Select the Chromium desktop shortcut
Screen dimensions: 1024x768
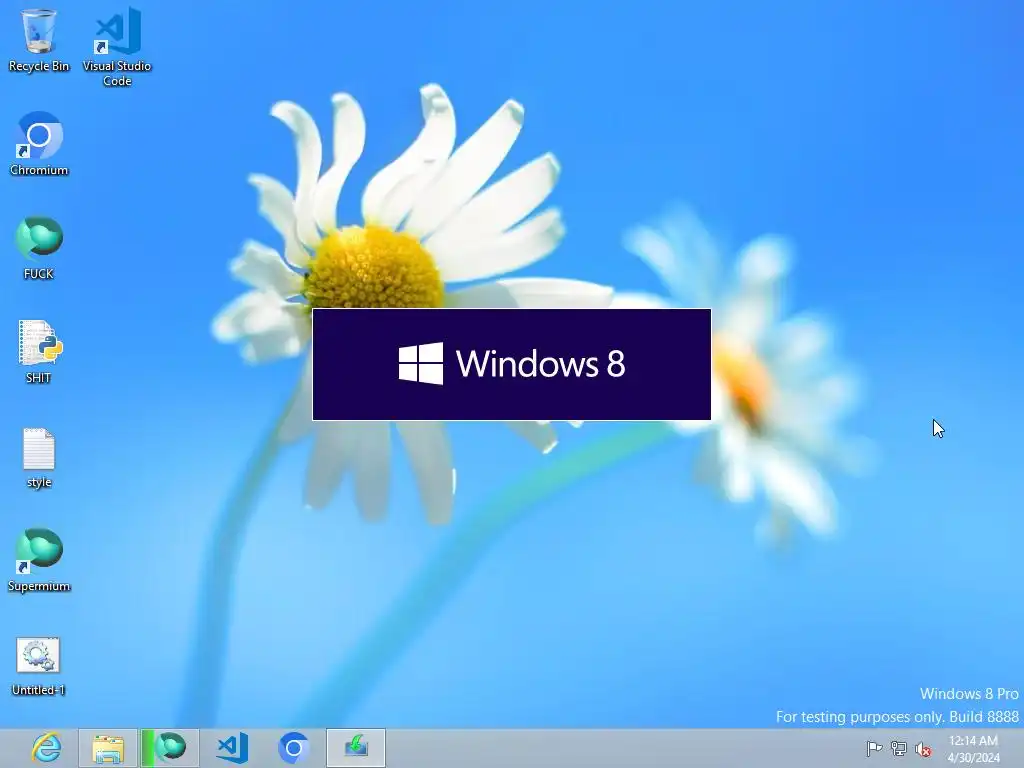39,144
